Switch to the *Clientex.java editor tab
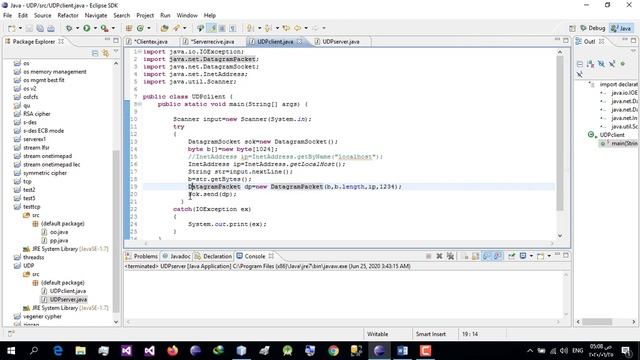Viewport: 640px width, 360px height. [151, 42]
